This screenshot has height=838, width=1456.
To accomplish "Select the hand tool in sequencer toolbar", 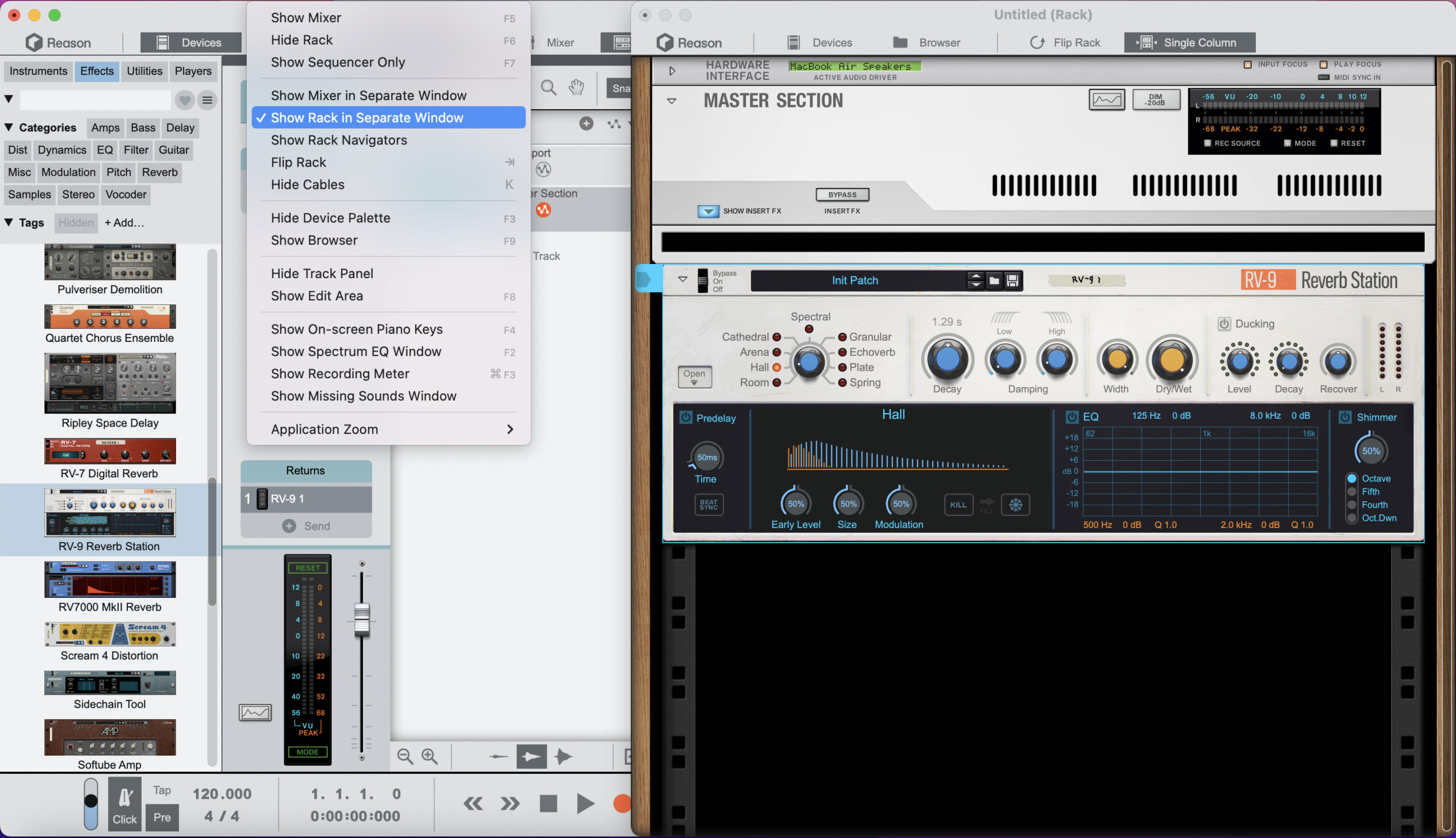I will click(576, 88).
